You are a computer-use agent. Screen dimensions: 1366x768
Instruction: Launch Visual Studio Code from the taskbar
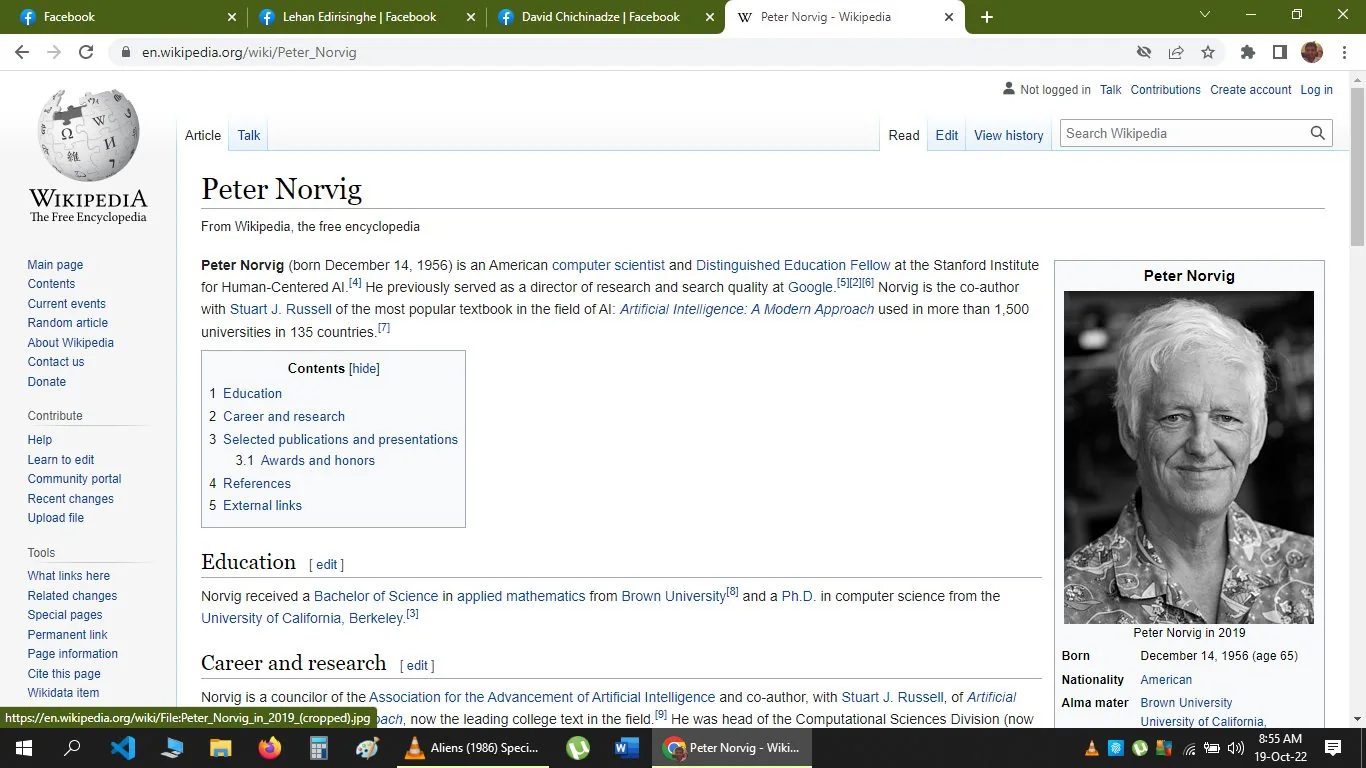coord(122,748)
